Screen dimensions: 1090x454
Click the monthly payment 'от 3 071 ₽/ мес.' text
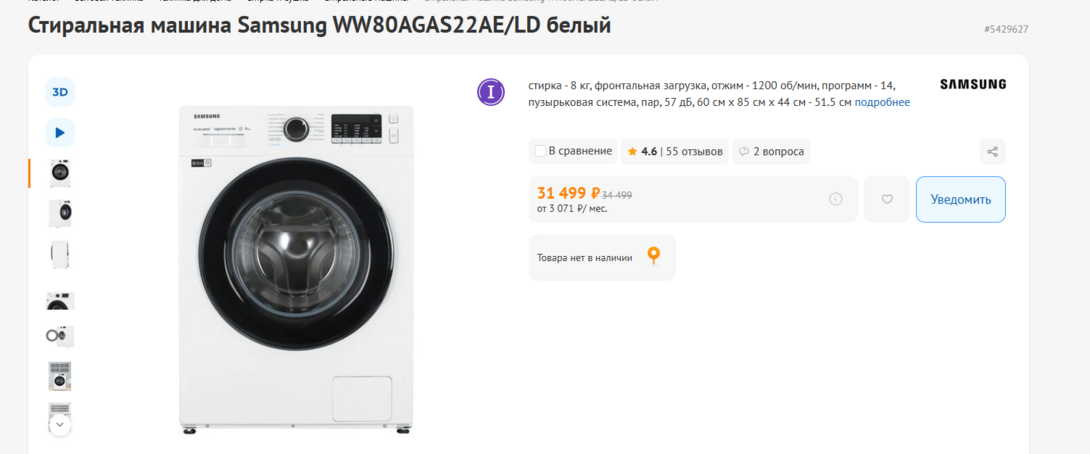(x=572, y=209)
